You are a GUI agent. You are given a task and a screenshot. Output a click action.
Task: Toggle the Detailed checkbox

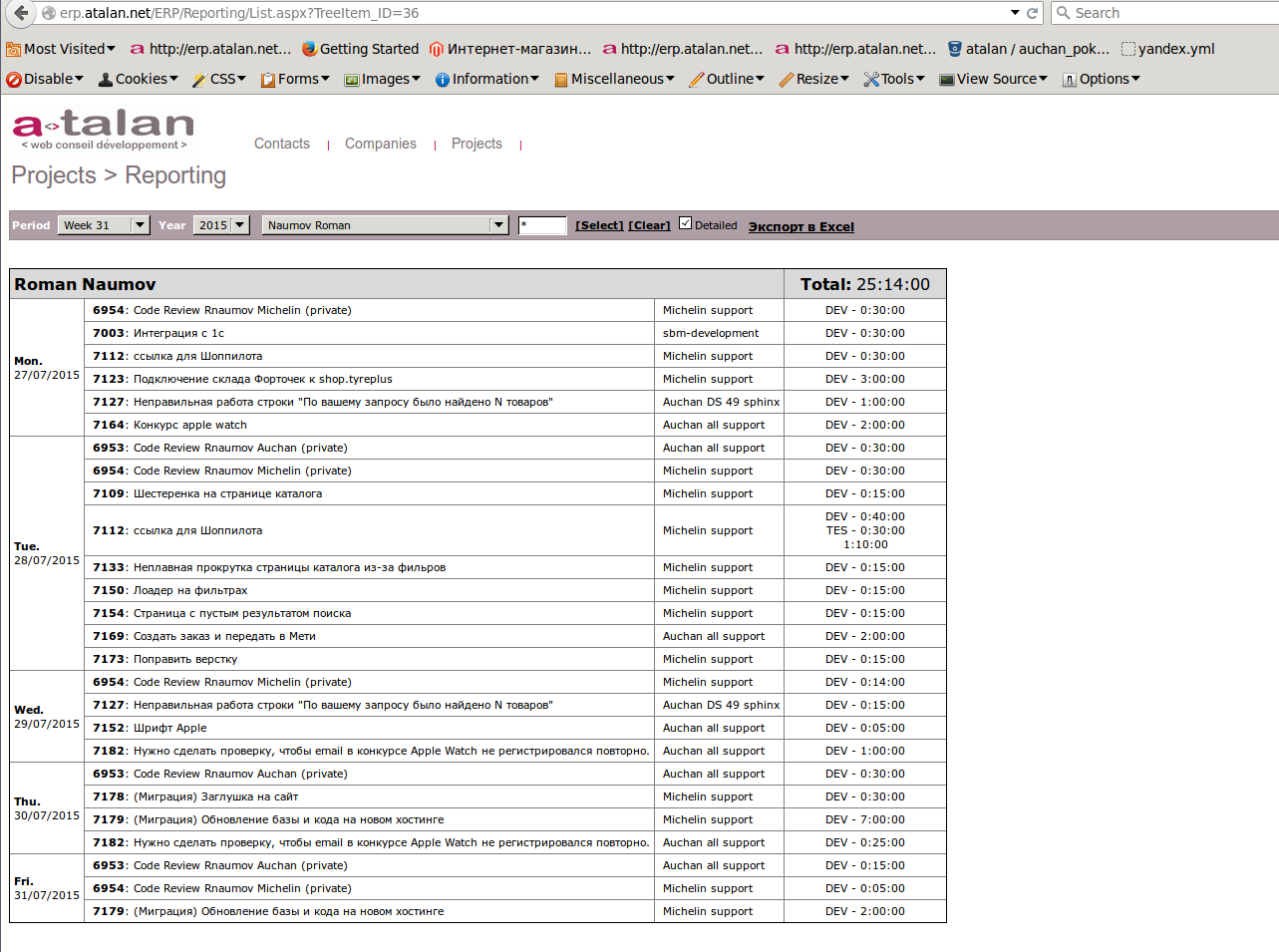685,223
